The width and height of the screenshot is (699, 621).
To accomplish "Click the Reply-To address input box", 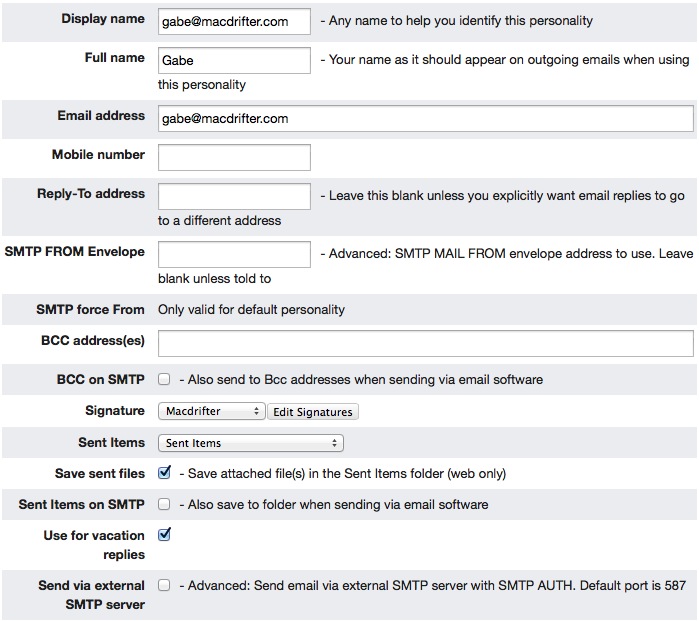I will point(234,196).
